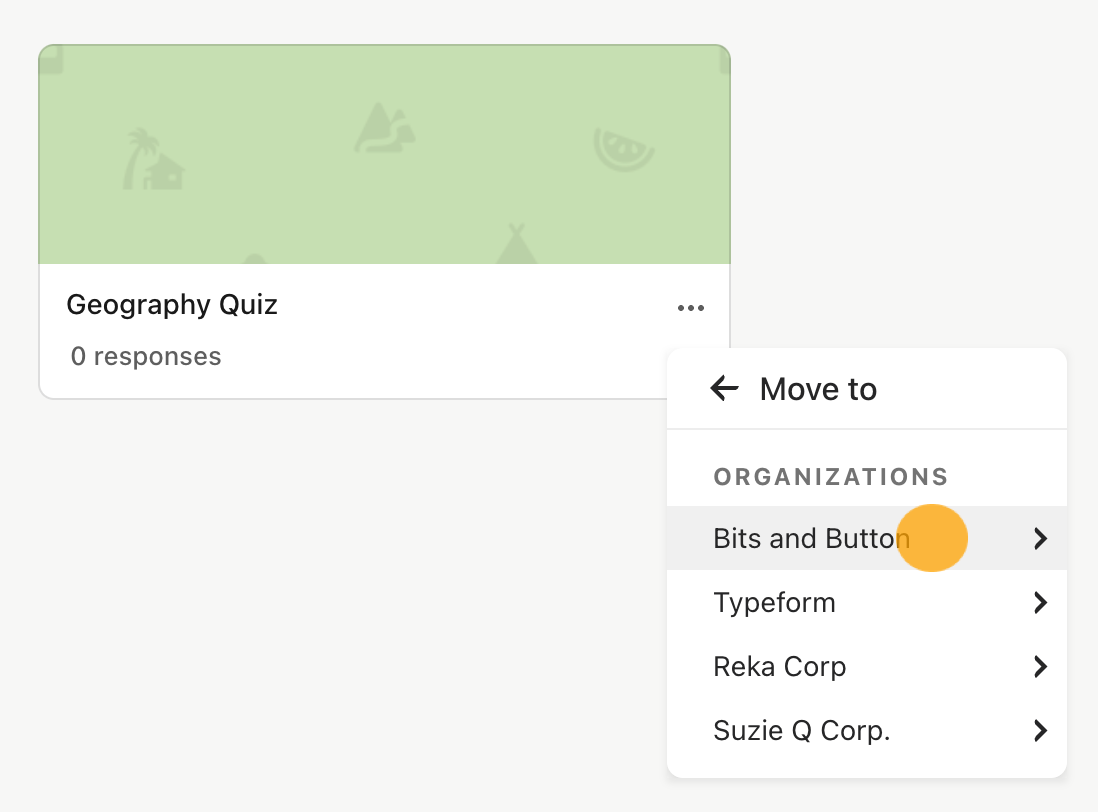Expand the Reka Corp chevron arrow
The image size is (1098, 812).
1041,666
